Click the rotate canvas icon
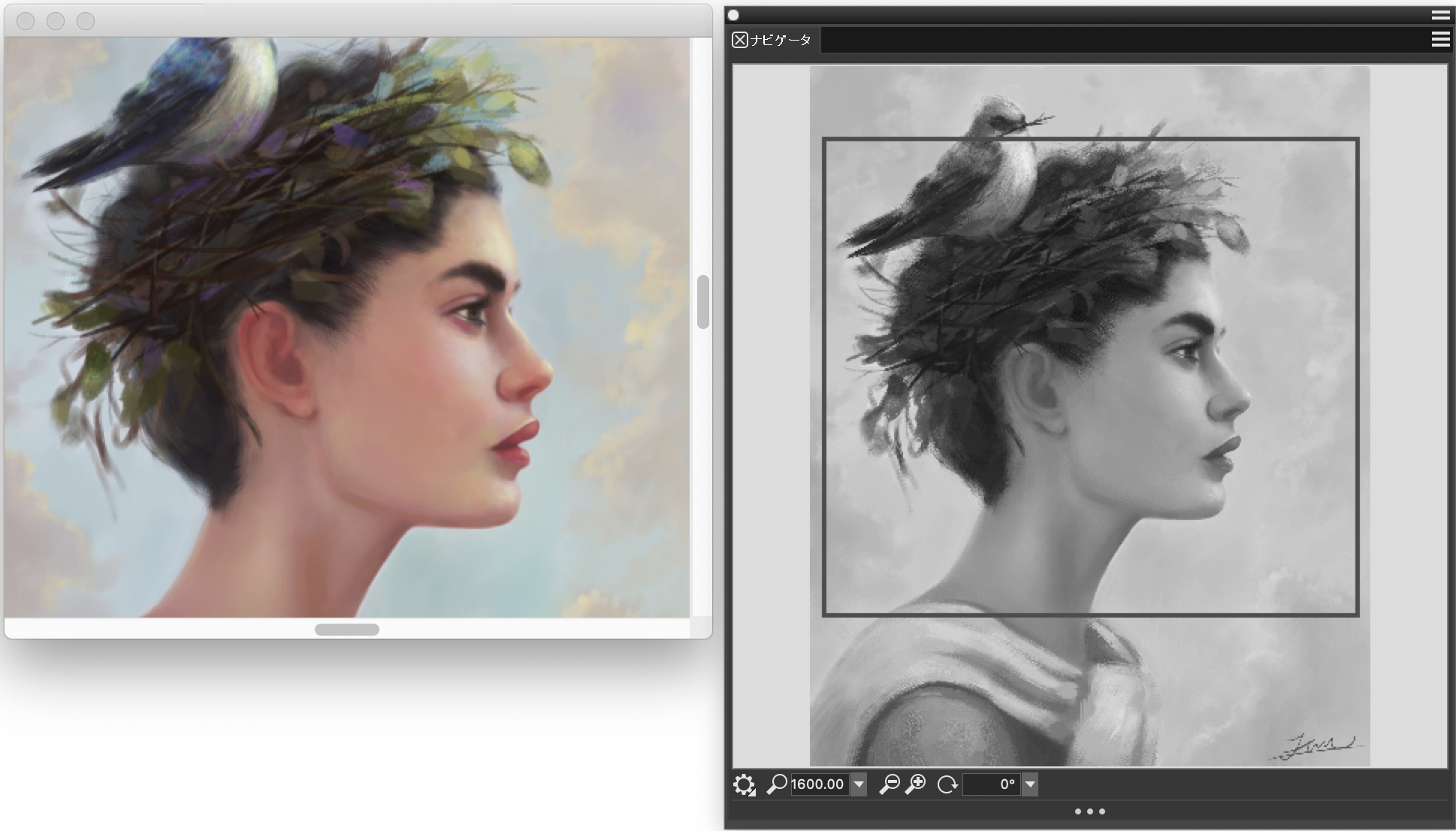Screen dimensions: 1456x831 [947, 784]
